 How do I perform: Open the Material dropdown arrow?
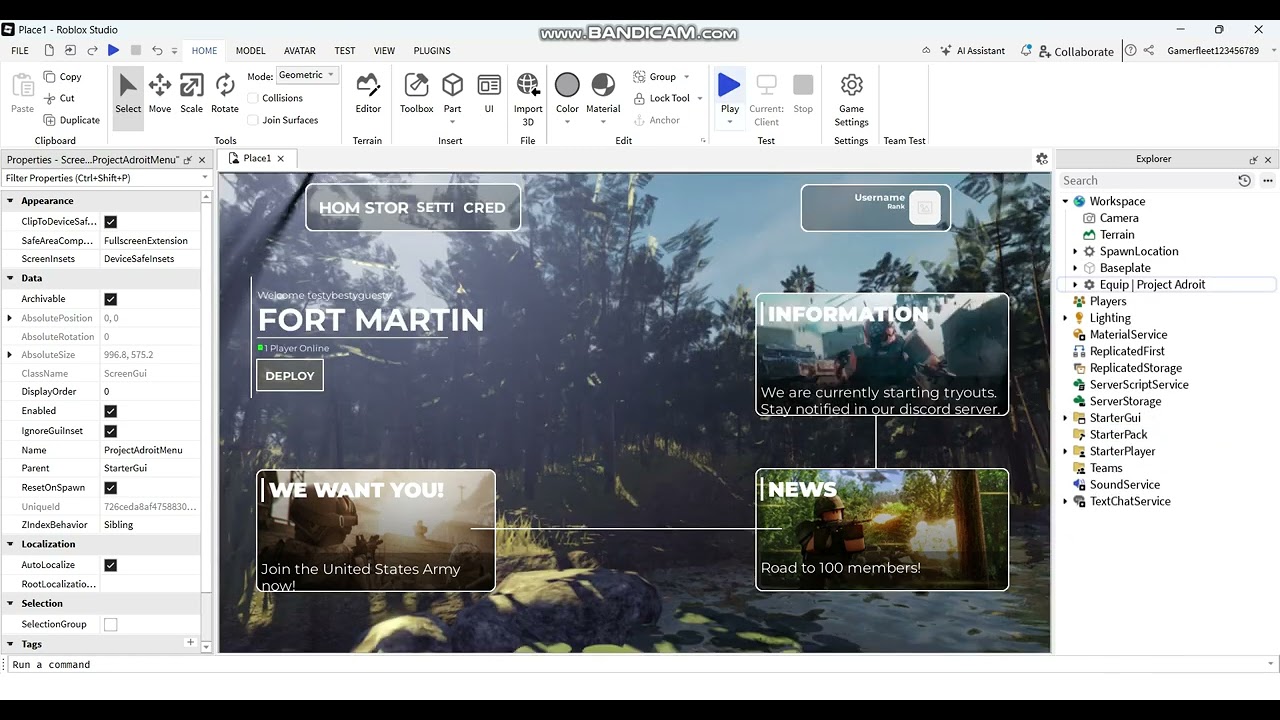coord(603,122)
